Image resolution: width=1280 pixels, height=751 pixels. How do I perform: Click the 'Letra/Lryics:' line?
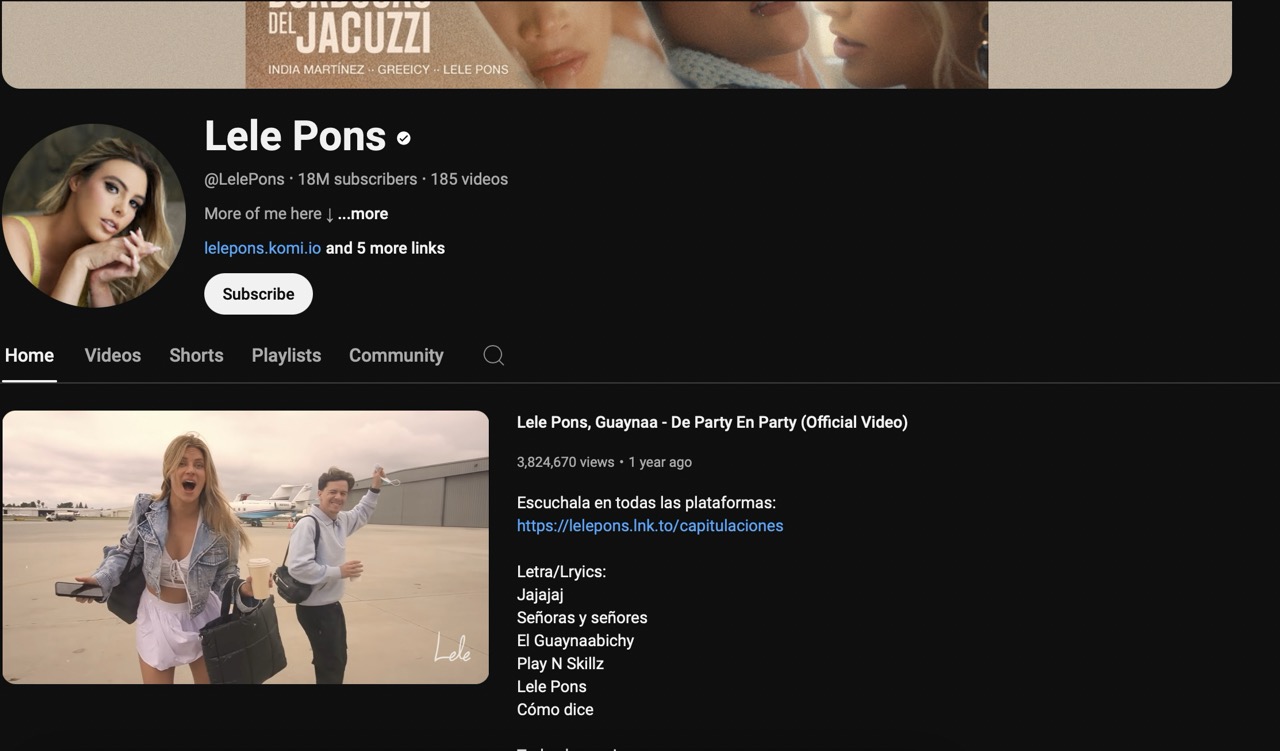point(561,571)
